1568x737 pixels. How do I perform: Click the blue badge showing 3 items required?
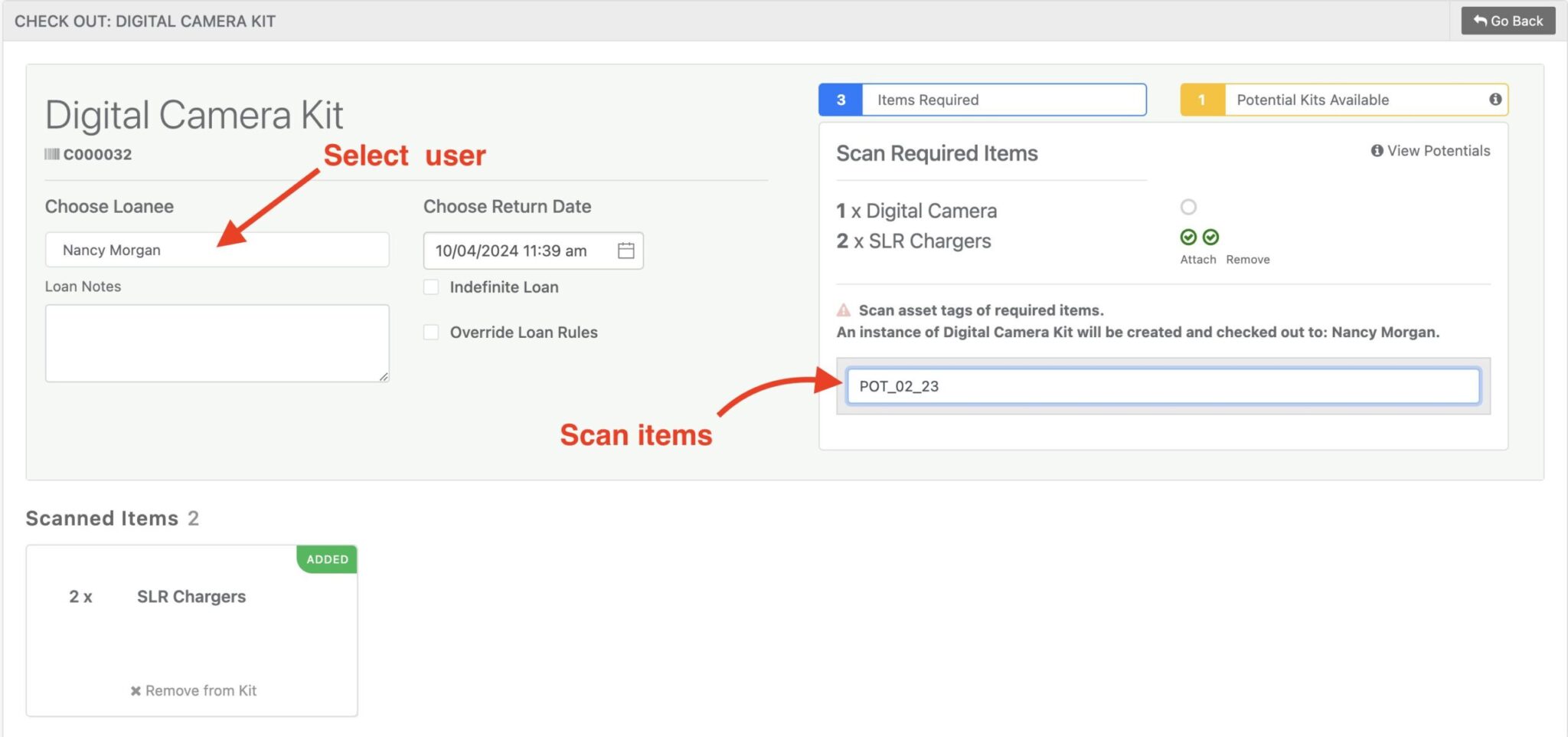[841, 100]
